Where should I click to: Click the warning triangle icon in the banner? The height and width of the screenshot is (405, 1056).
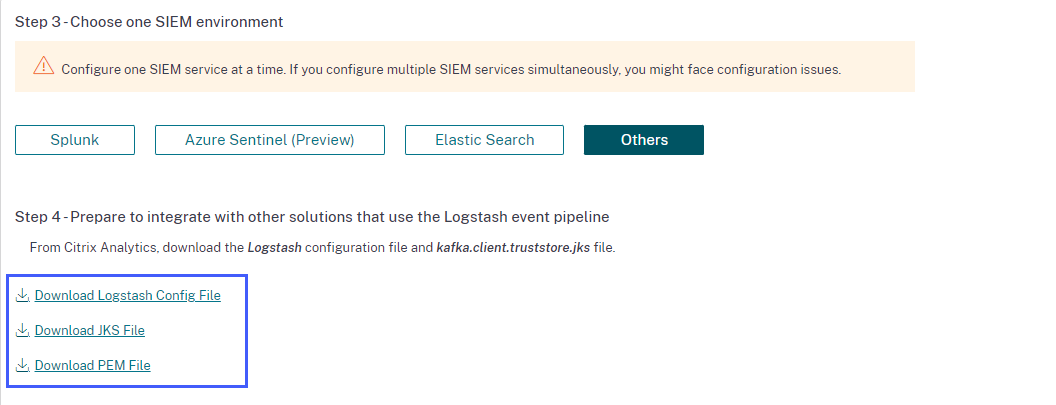(43, 66)
